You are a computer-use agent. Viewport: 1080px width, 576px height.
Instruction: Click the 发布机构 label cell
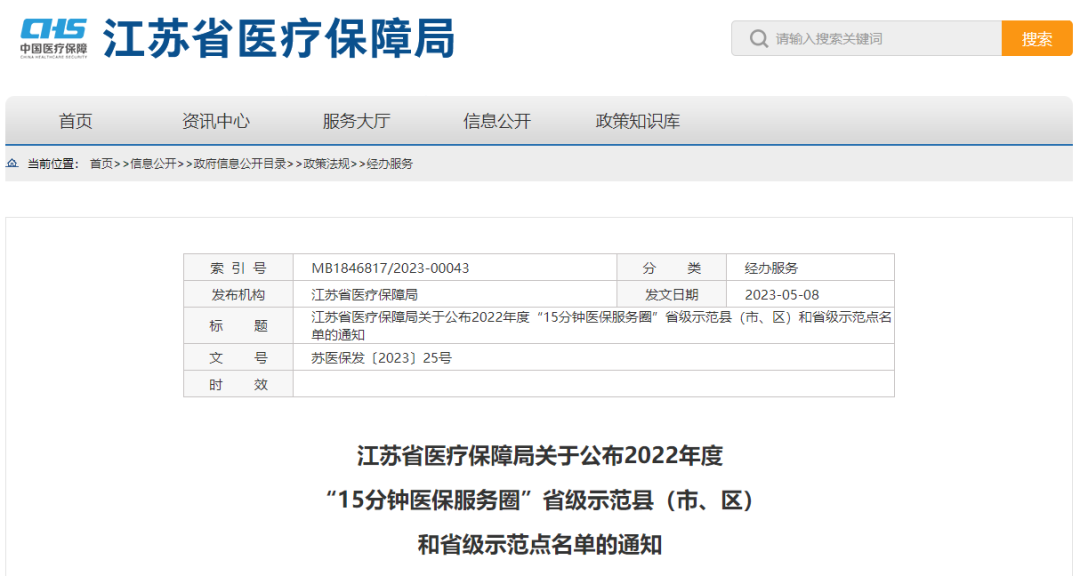click(238, 294)
